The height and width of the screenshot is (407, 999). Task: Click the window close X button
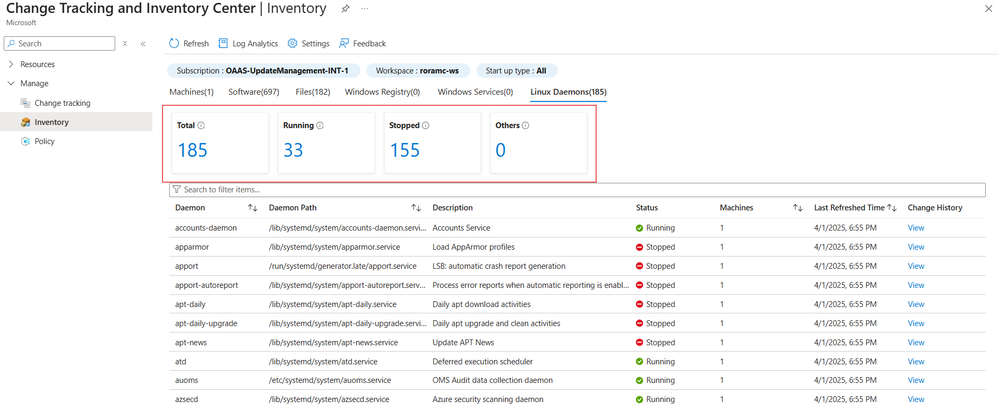988,8
